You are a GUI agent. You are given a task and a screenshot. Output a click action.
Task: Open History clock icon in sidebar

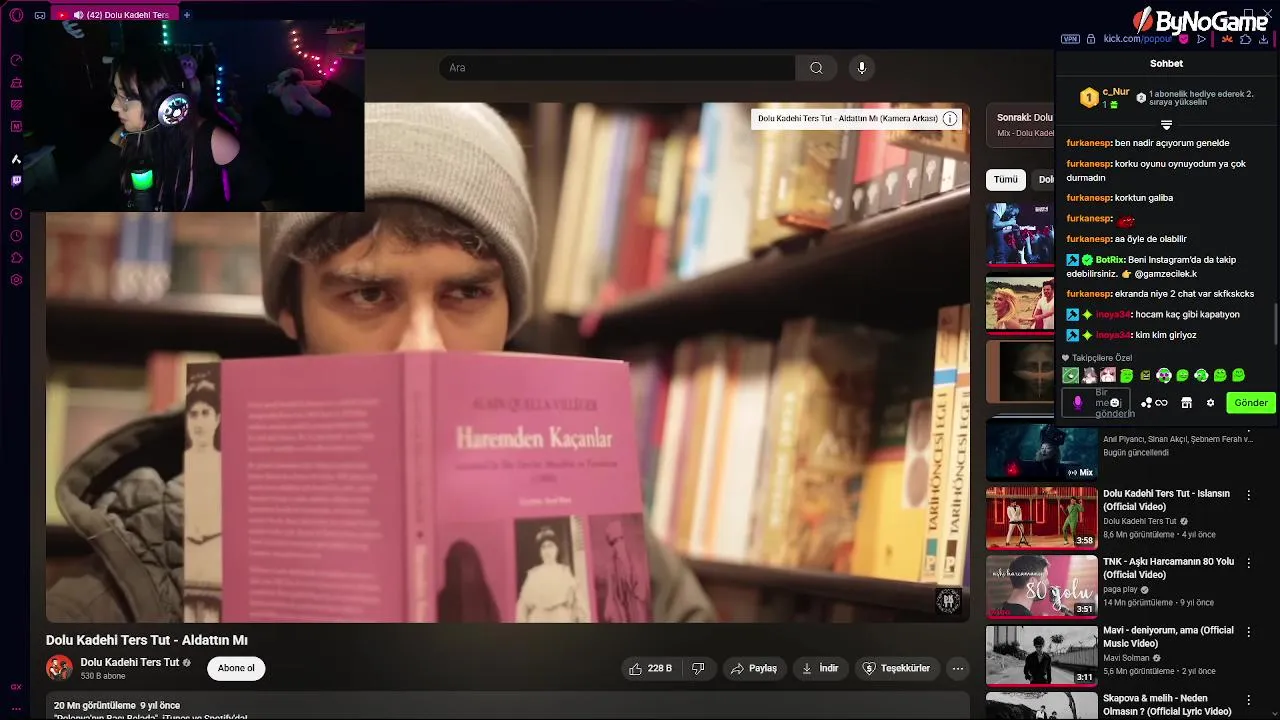pyautogui.click(x=16, y=236)
